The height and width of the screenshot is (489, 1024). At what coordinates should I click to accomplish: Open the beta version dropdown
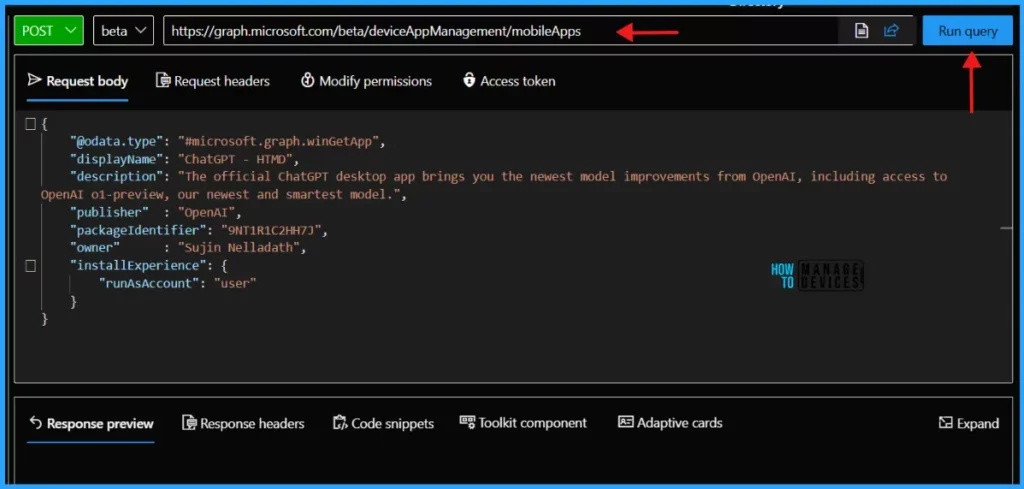[x=123, y=31]
